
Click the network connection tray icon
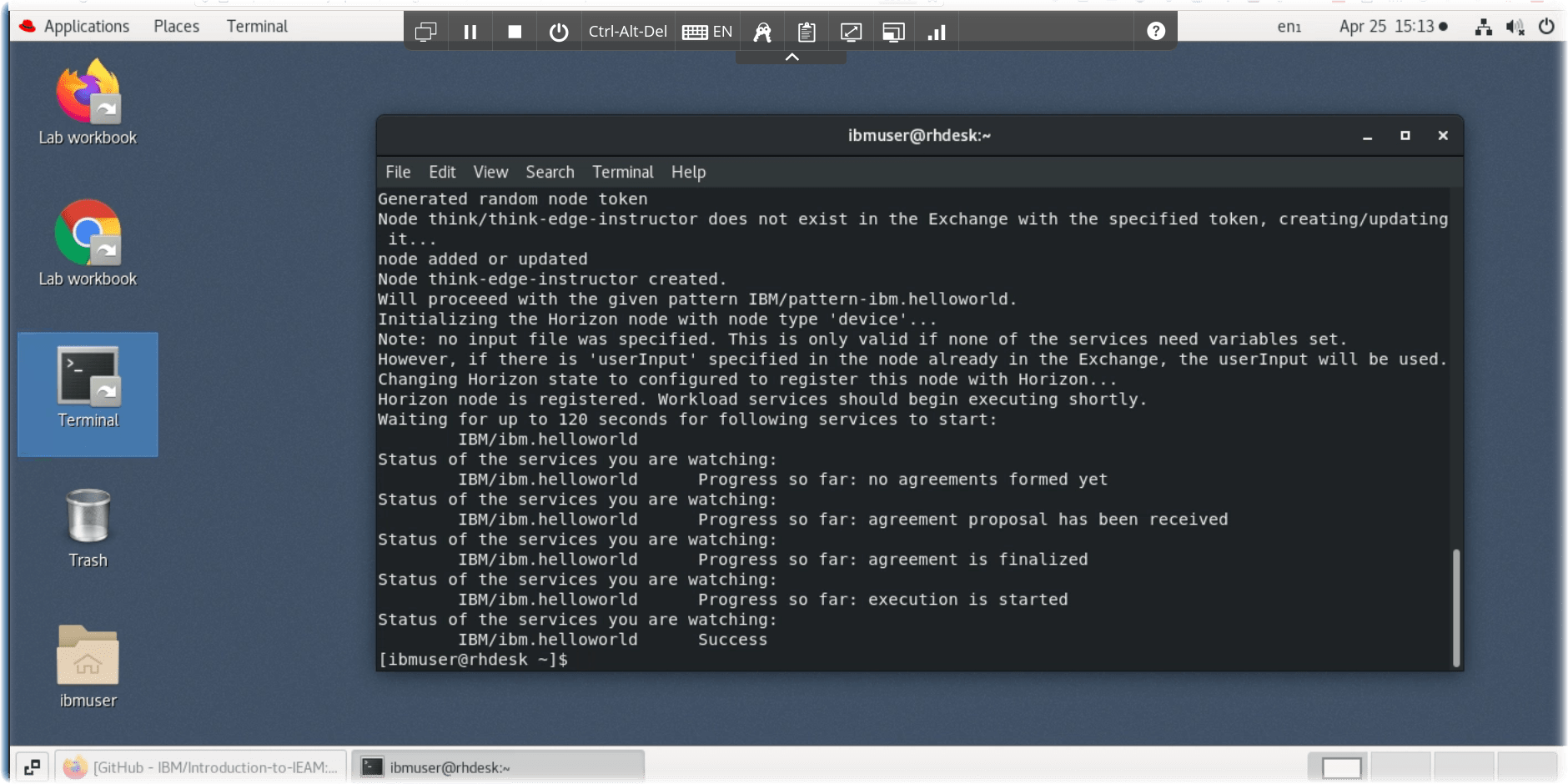coord(1483,27)
